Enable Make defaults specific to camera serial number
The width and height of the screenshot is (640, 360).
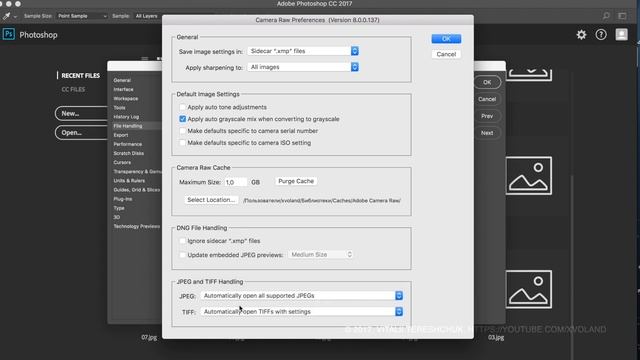(182, 131)
